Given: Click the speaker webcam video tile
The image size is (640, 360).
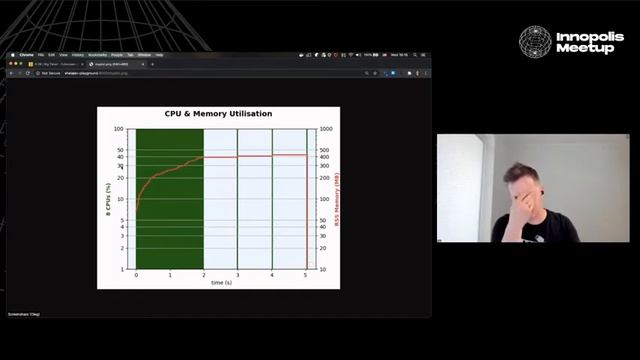Looking at the screenshot, I should pyautogui.click(x=533, y=188).
